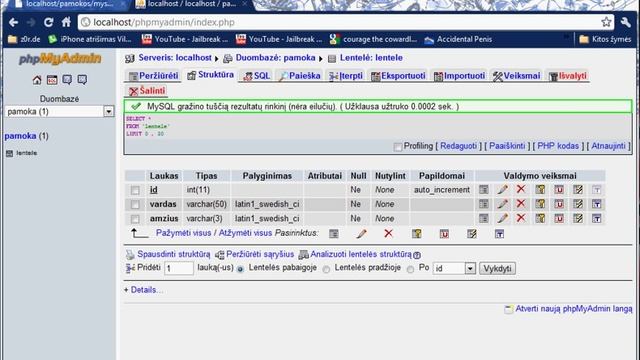
Task: Click the Šalinti tab
Action: [x=147, y=91]
